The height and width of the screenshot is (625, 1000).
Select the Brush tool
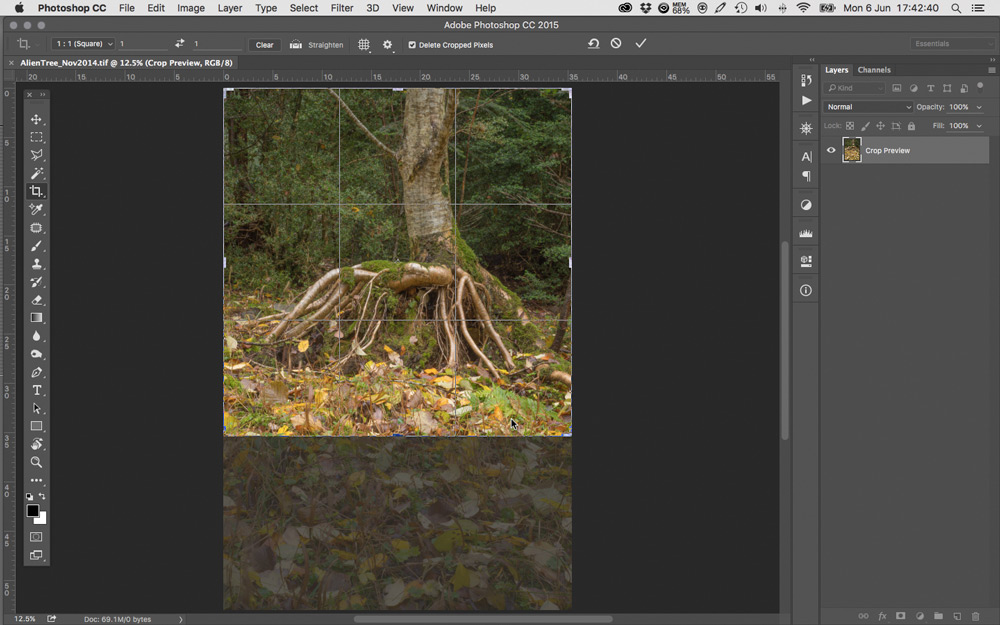[x=37, y=246]
